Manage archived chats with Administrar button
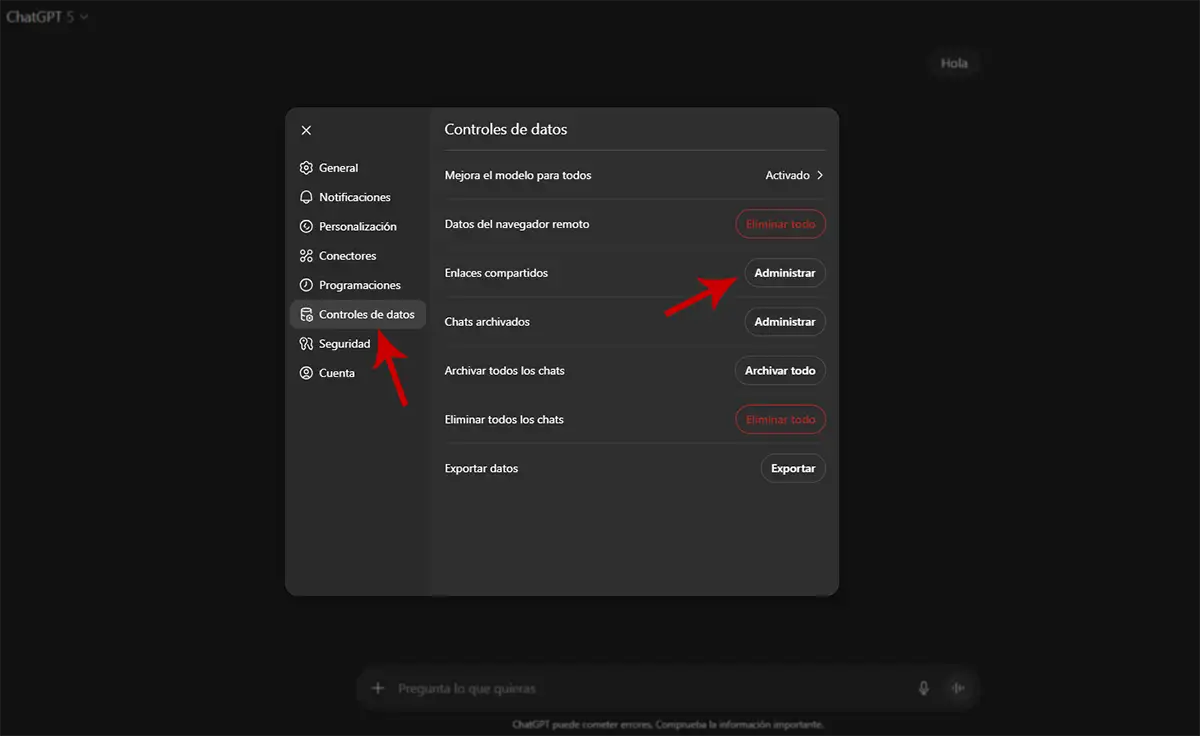This screenshot has width=1200, height=736. (x=784, y=322)
